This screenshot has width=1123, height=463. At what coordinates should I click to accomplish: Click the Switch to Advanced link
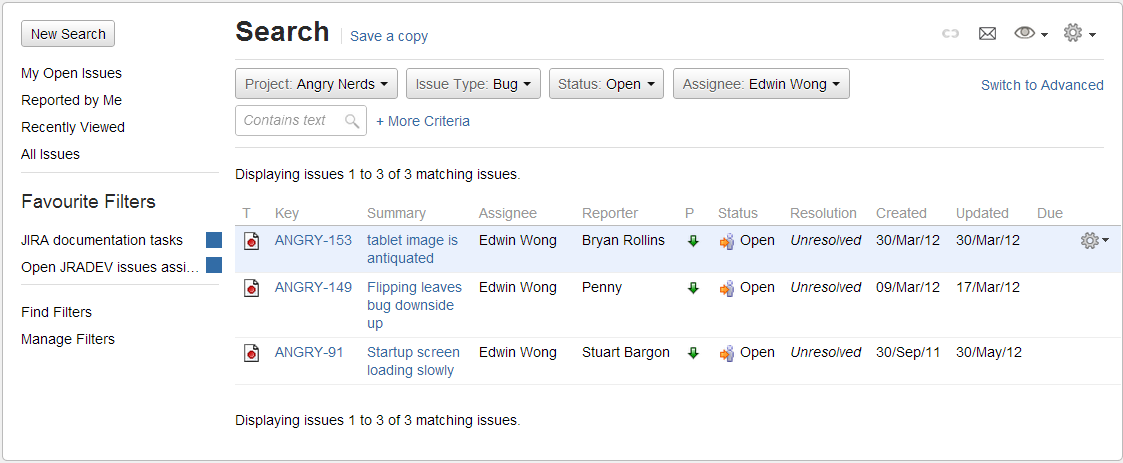(x=1042, y=85)
